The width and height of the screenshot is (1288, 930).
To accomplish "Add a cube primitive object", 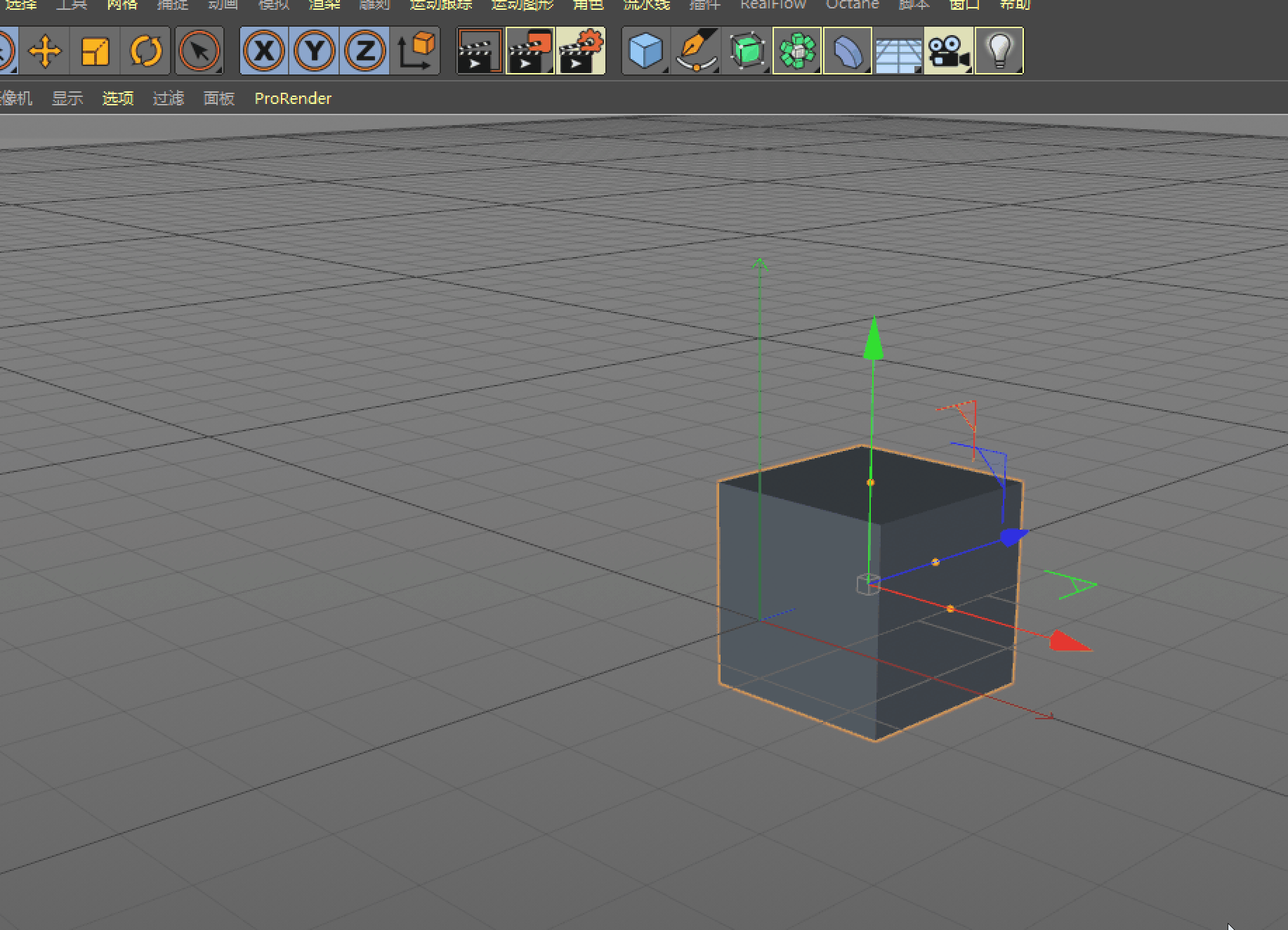I will [646, 51].
